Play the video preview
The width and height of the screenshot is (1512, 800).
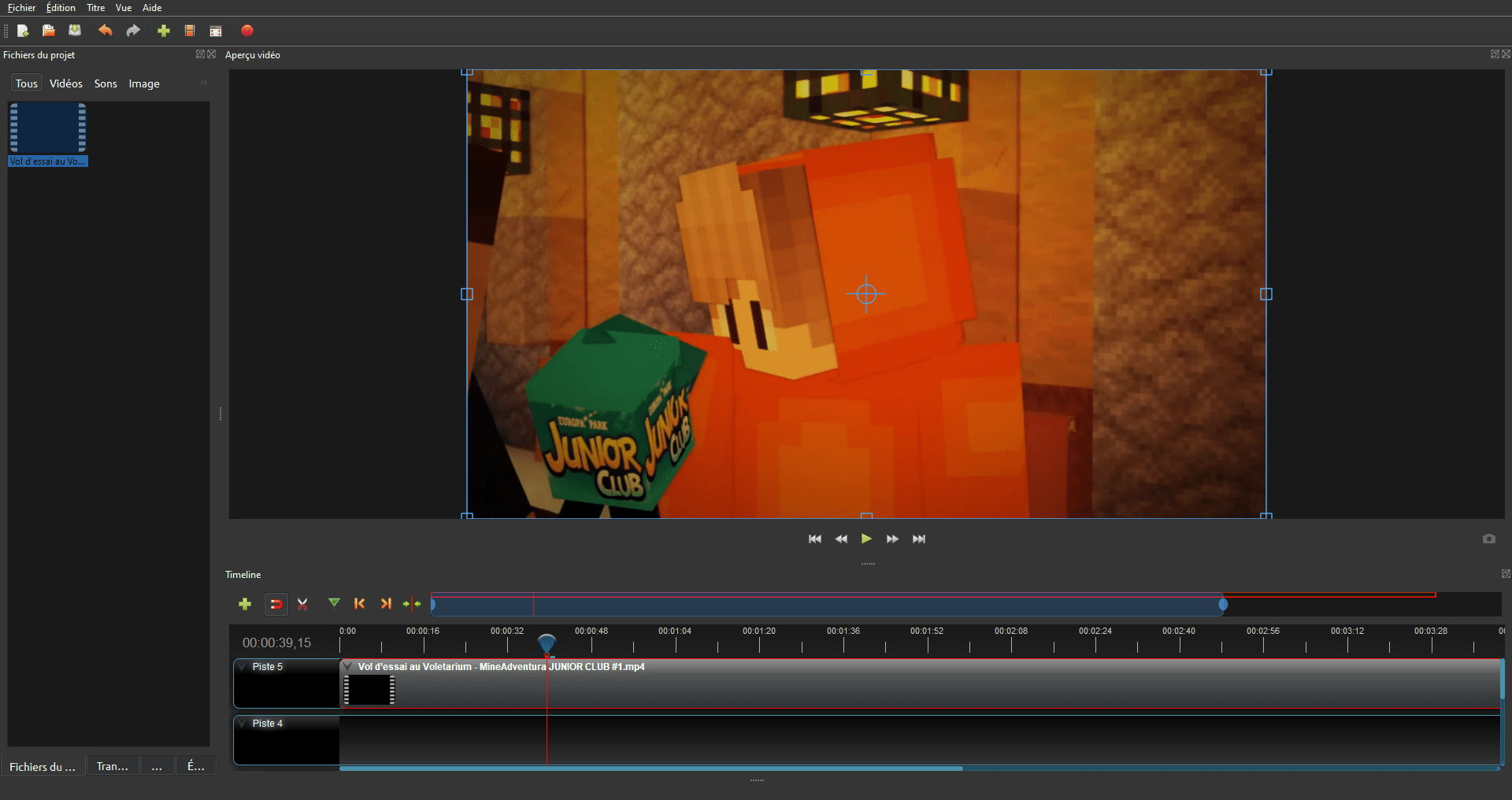pyautogui.click(x=866, y=539)
